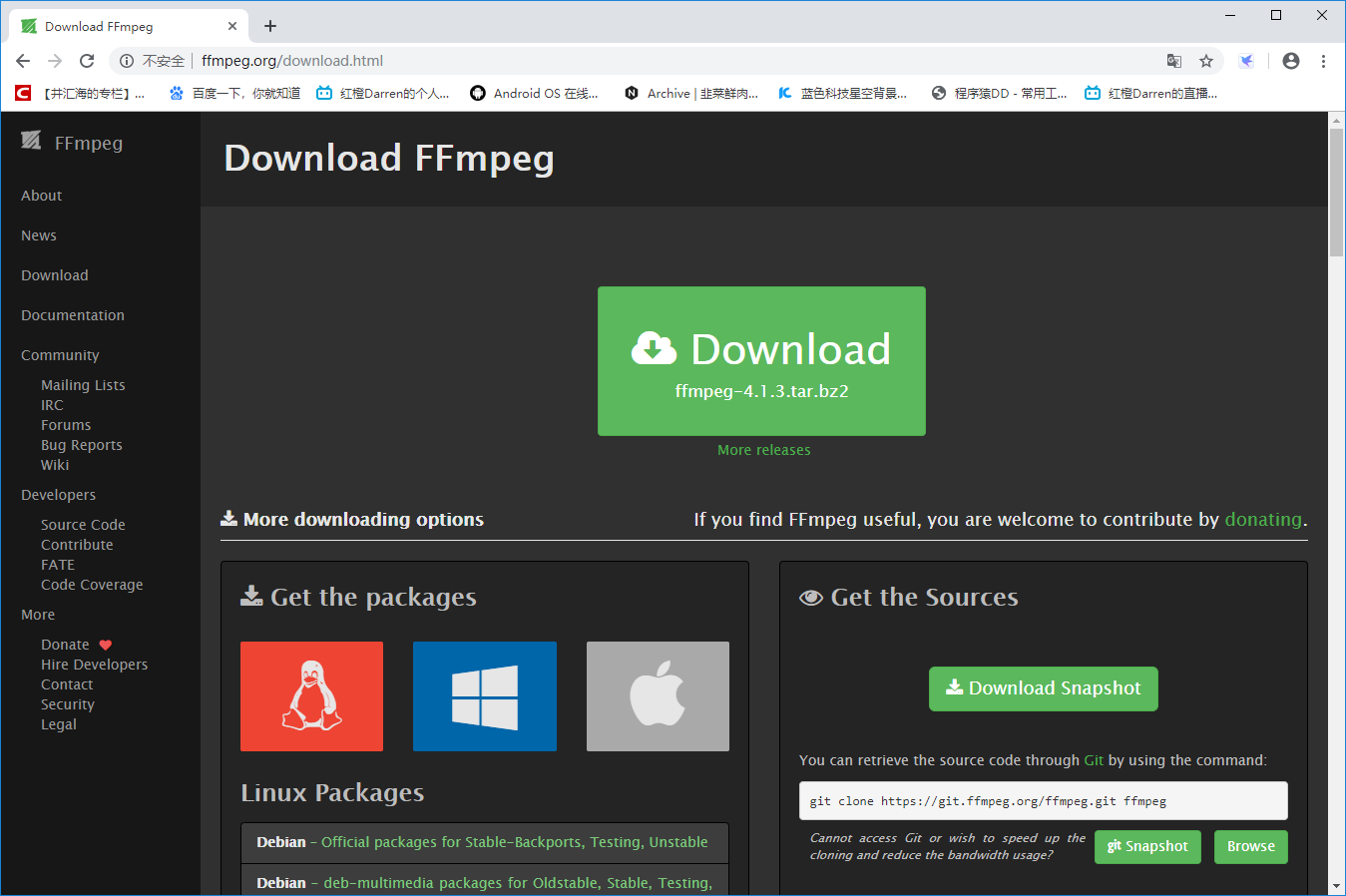Open the More sidebar section
Image resolution: width=1346 pixels, height=896 pixels.
[38, 615]
